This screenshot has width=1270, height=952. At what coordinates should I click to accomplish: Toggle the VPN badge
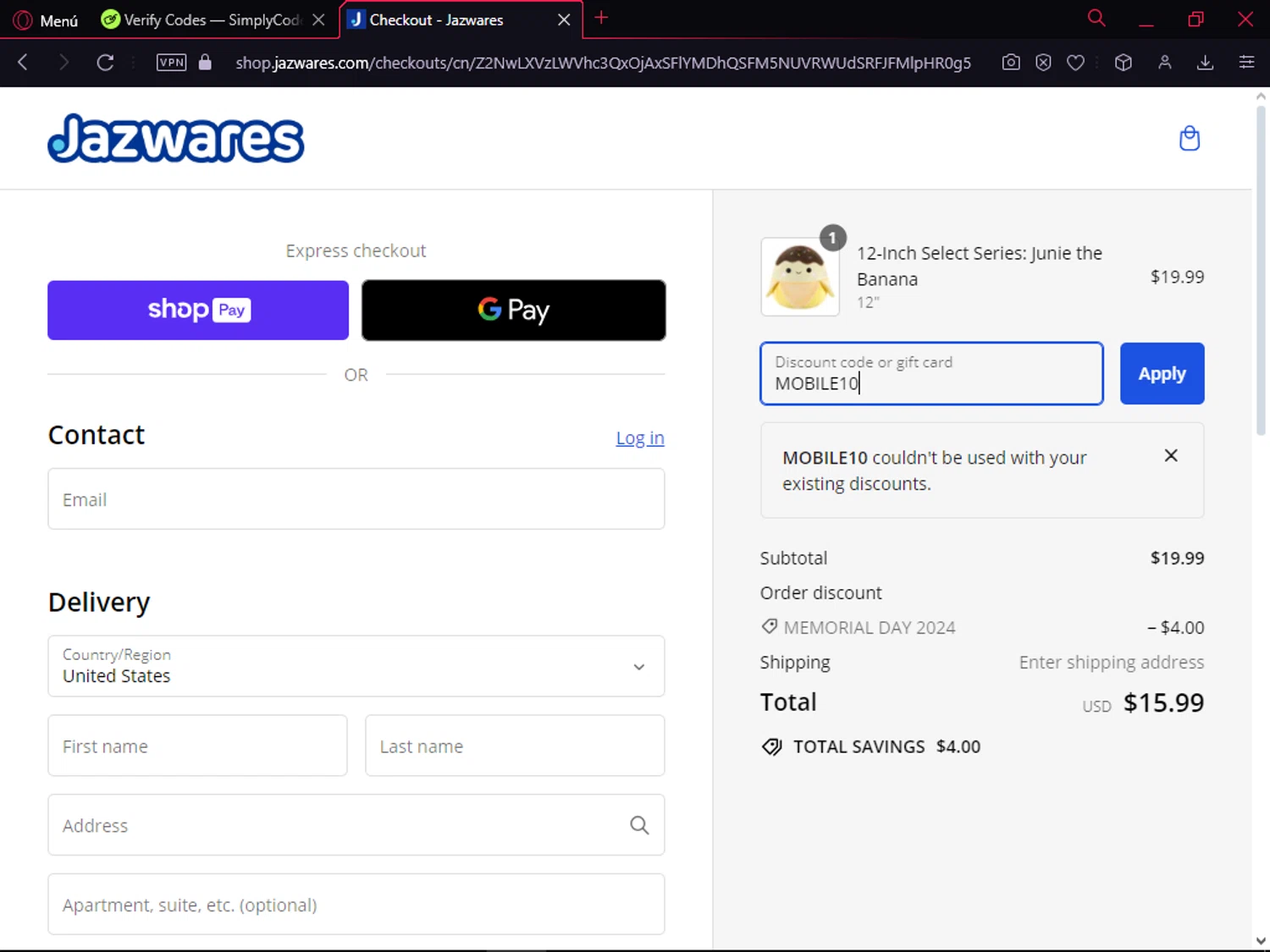coord(172,62)
